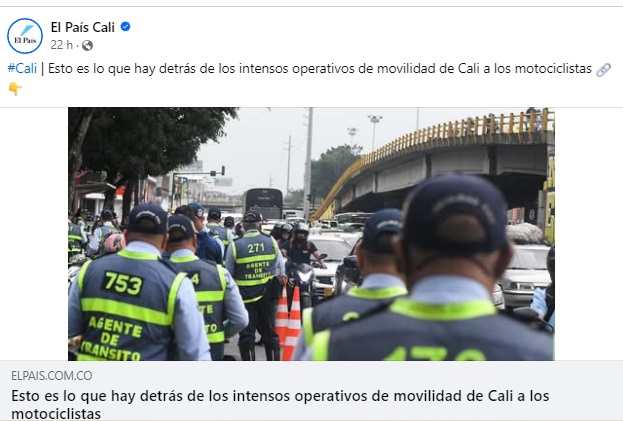Click the post caption text about operativos
The image size is (623, 421).
(x=320, y=68)
